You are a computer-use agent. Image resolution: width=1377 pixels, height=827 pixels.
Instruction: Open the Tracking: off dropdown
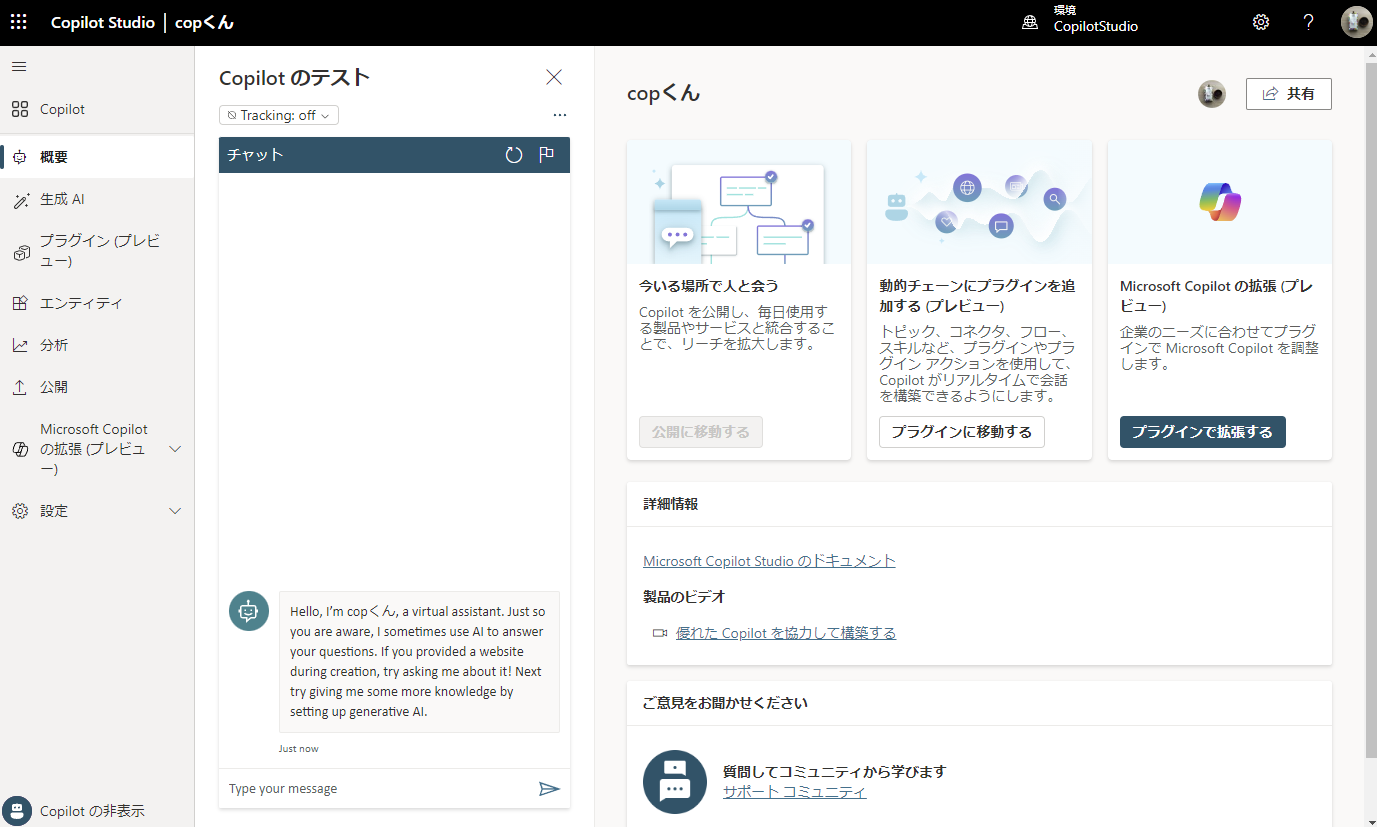point(278,114)
